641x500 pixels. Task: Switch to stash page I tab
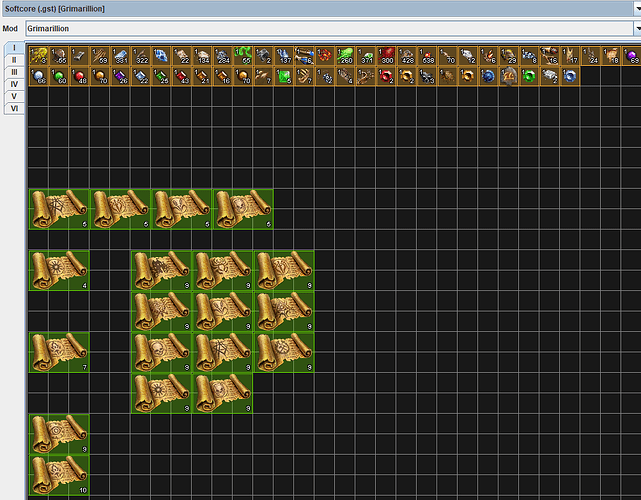[x=14, y=48]
